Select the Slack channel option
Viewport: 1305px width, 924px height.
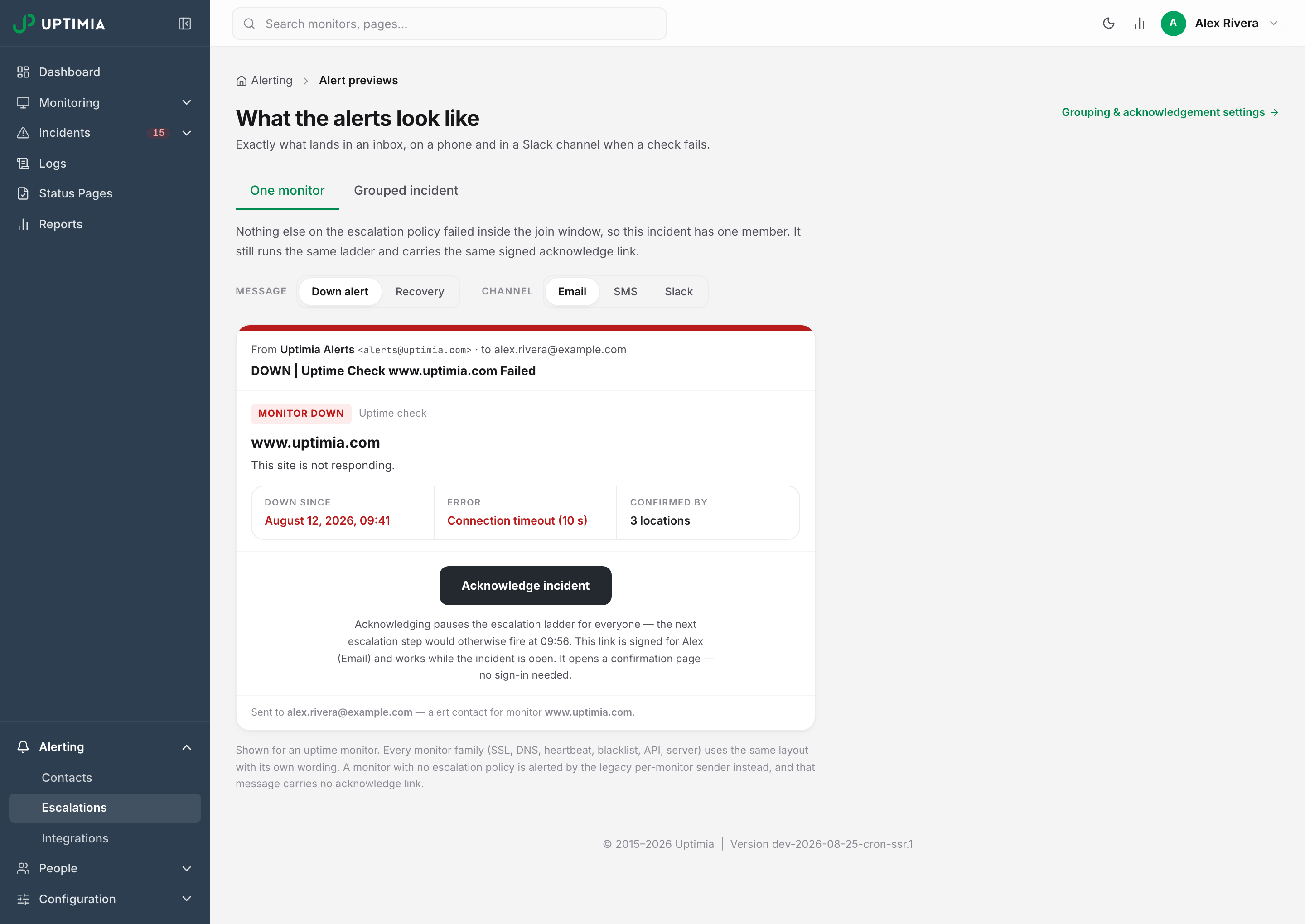678,291
